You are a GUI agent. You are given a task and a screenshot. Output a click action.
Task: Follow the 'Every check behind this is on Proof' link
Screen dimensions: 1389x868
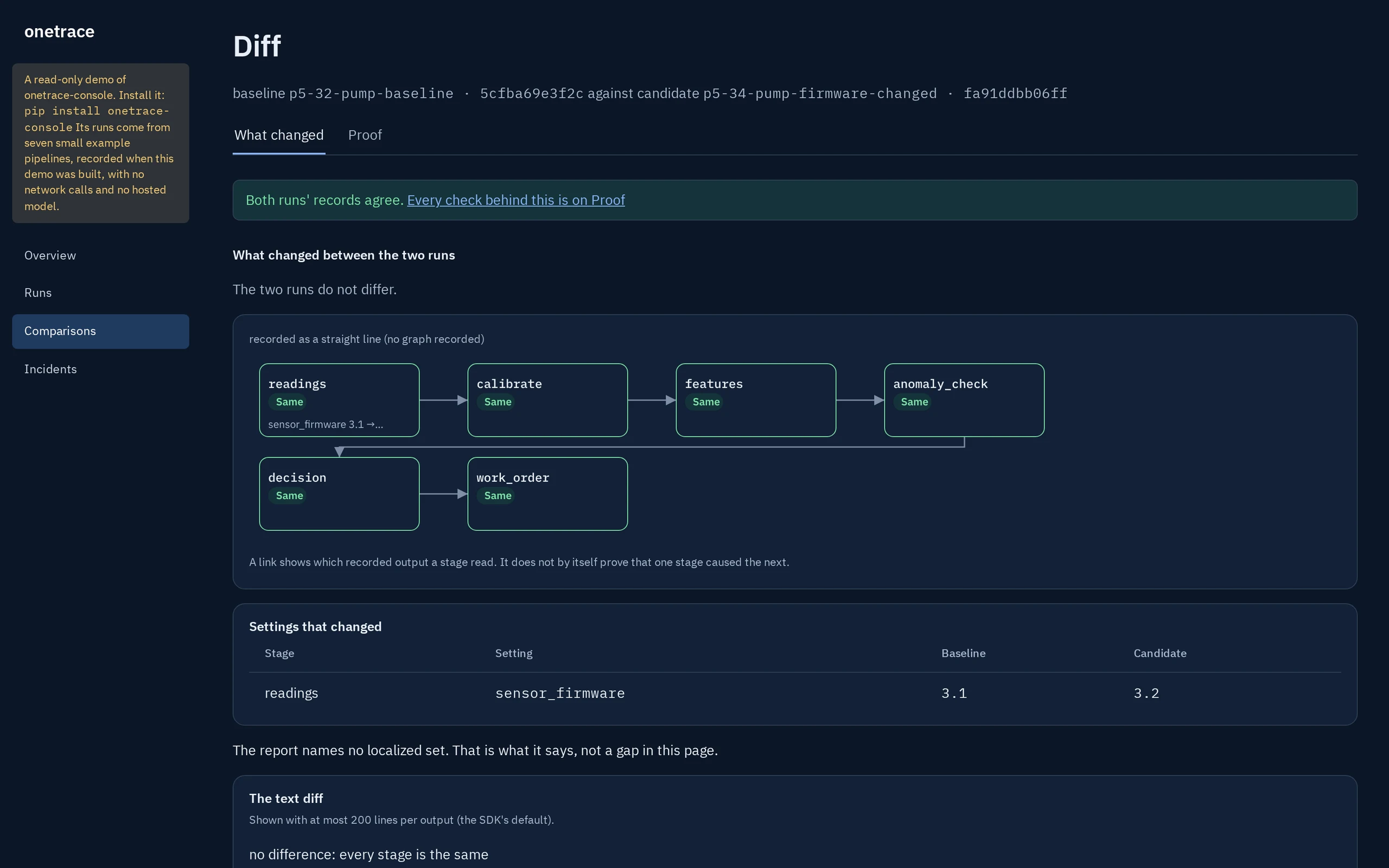click(x=515, y=200)
